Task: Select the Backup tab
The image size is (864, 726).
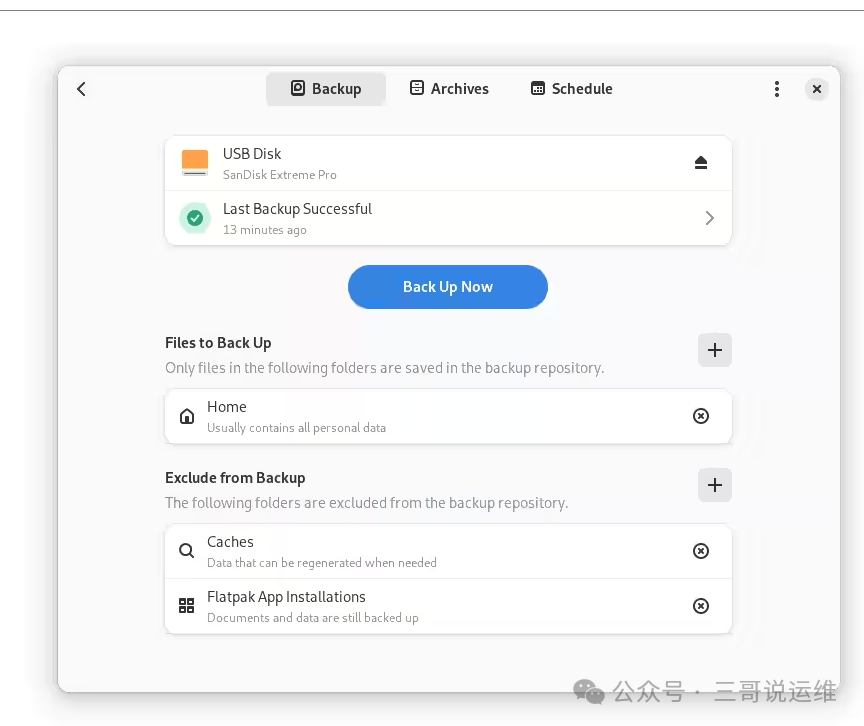Action: point(326,89)
